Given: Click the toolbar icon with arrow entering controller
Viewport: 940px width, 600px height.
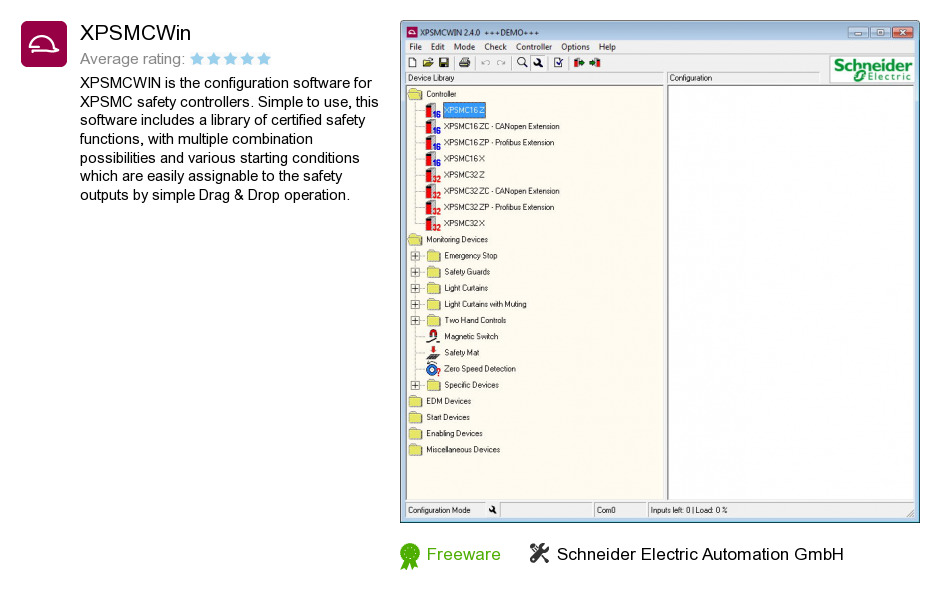Looking at the screenshot, I should tap(595, 62).
